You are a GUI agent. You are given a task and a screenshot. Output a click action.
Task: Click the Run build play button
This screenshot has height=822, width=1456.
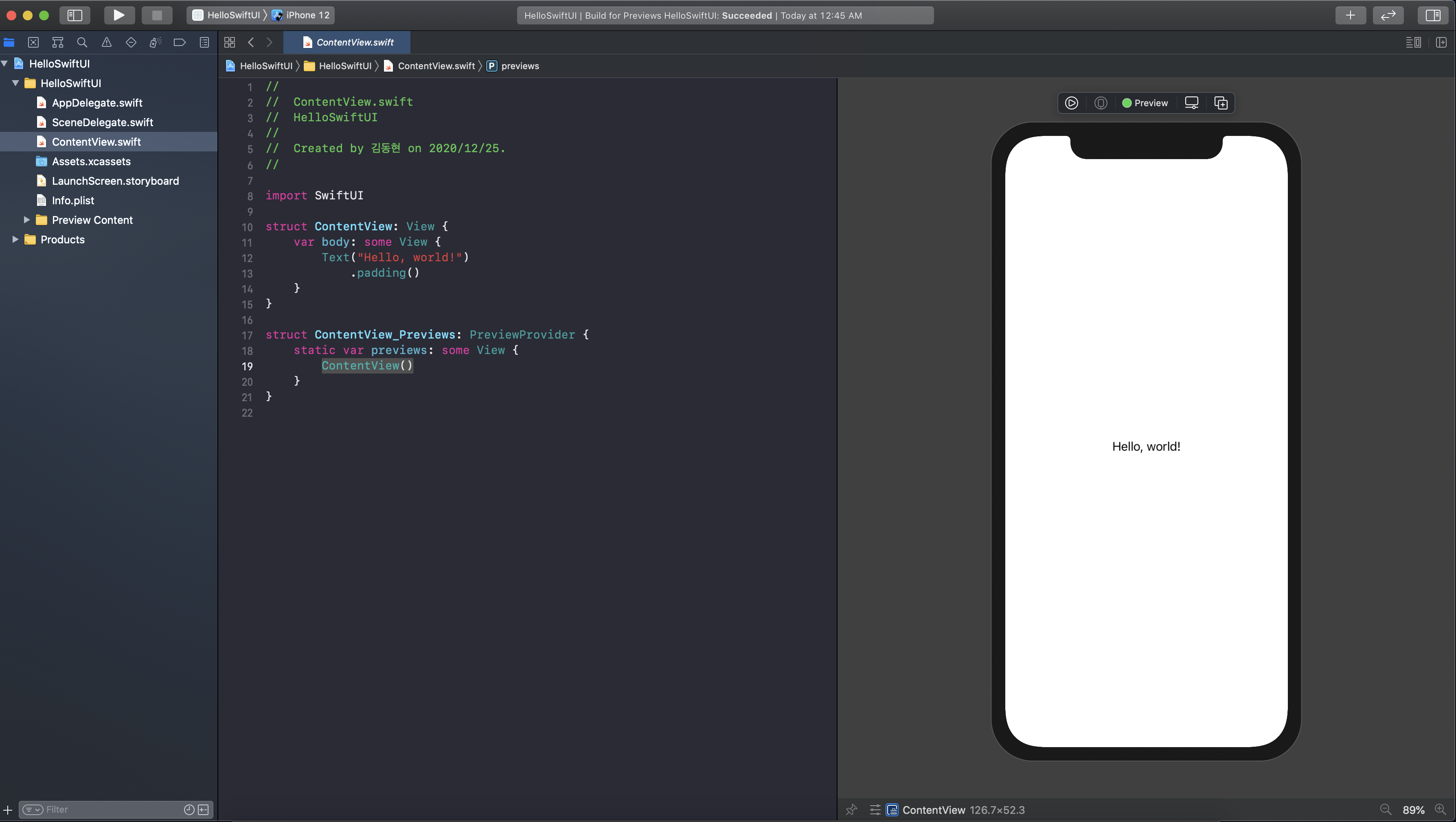(x=119, y=15)
